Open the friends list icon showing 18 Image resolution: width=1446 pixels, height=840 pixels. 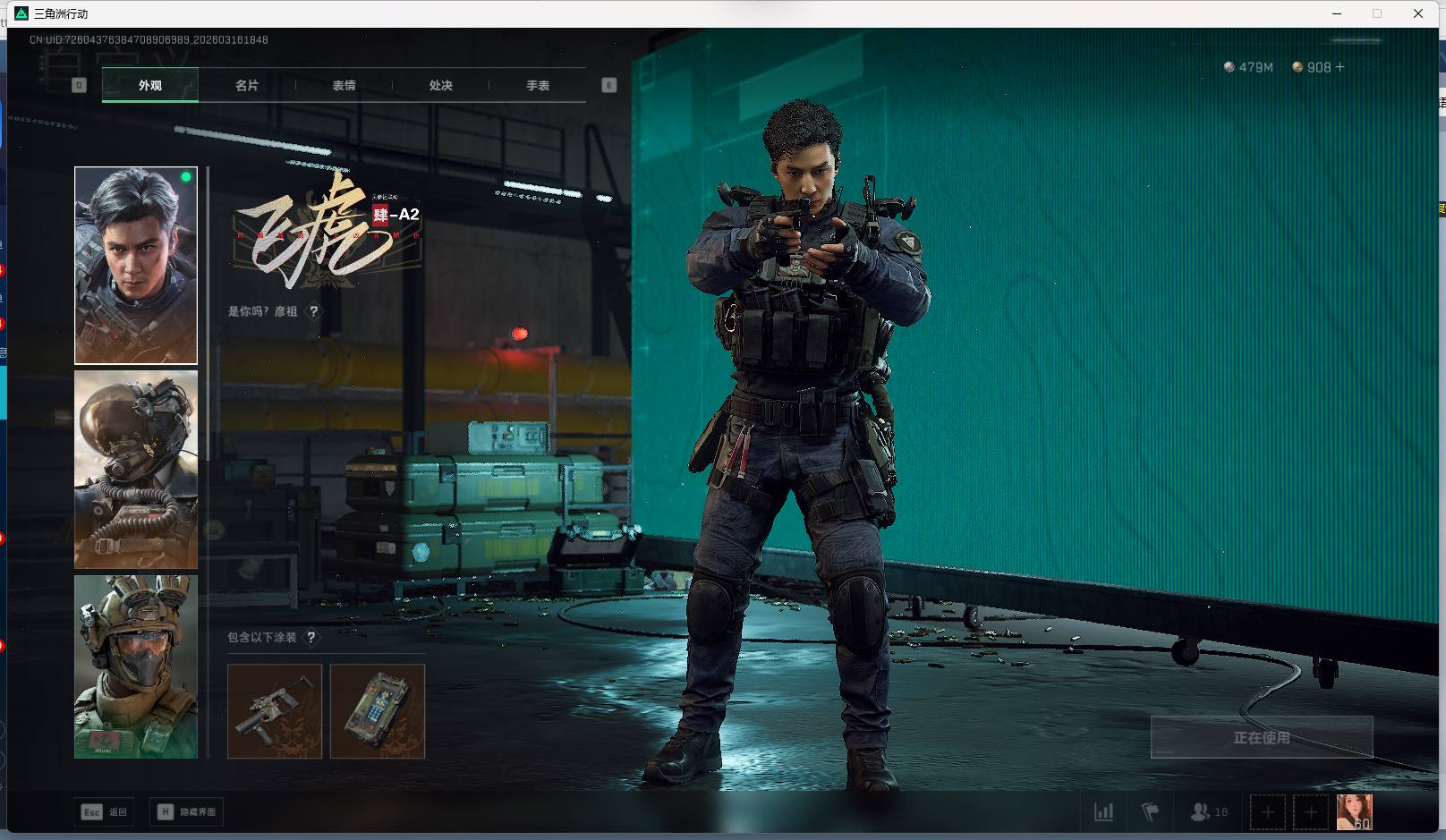coord(1208,812)
